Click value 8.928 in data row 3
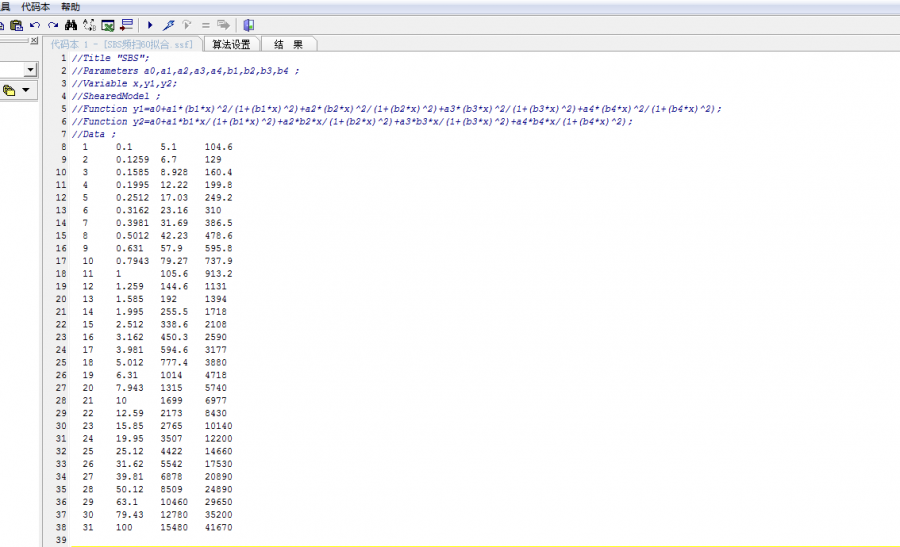 tap(174, 172)
